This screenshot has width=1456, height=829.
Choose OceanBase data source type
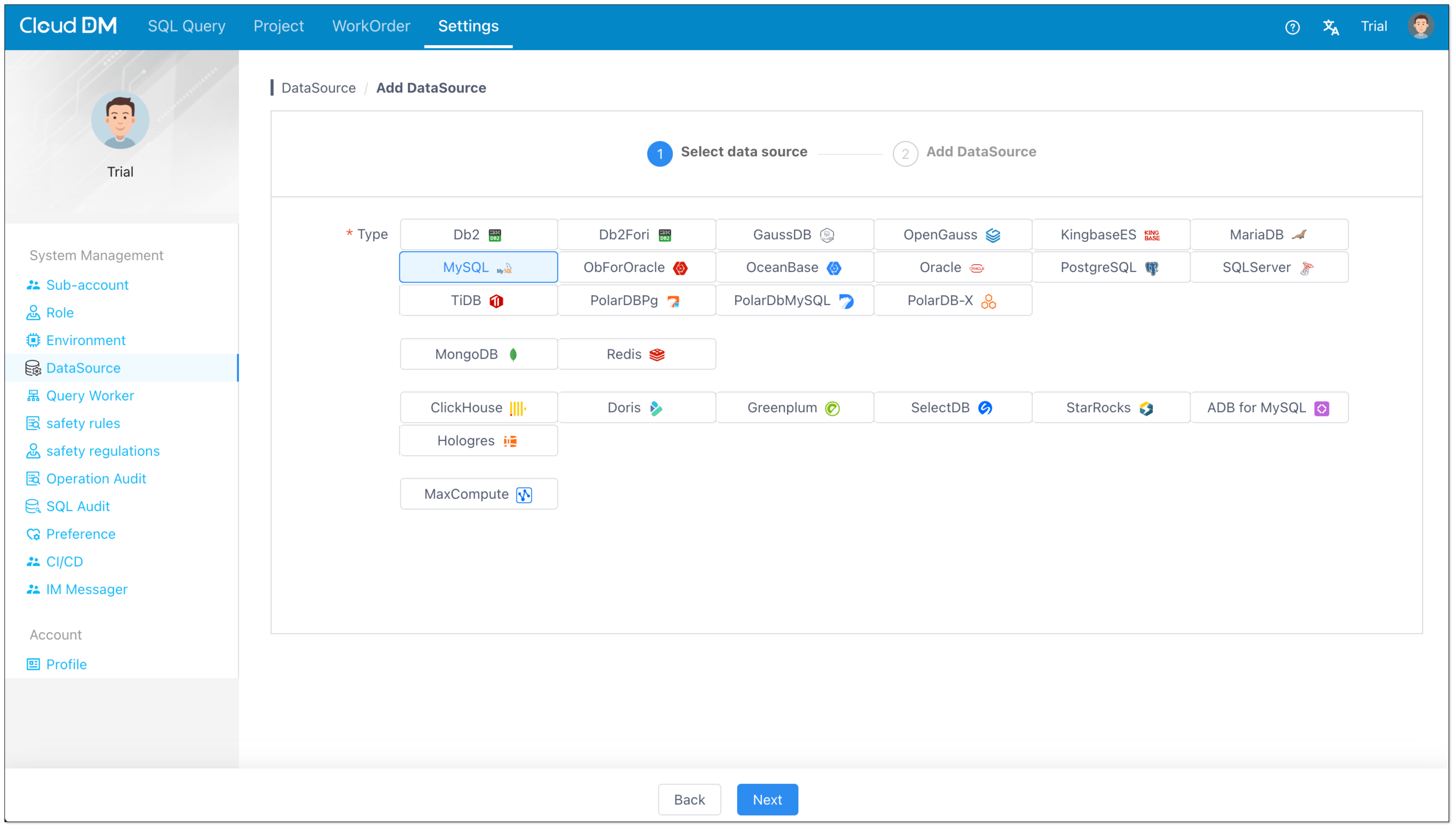click(x=795, y=268)
